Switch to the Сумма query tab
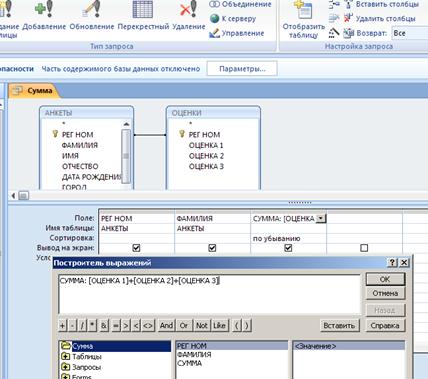 coord(35,91)
